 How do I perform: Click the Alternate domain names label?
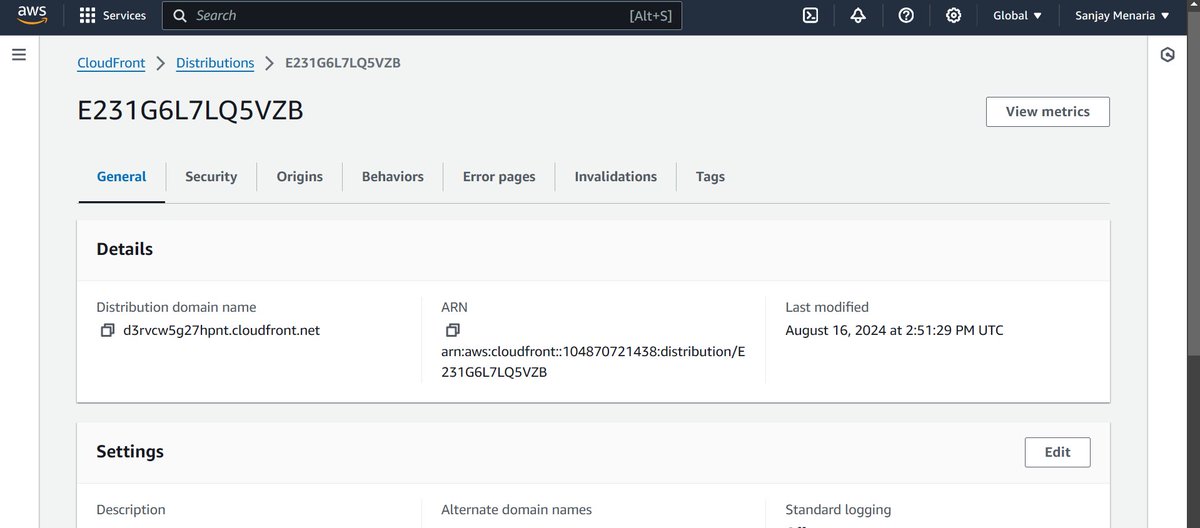516,510
